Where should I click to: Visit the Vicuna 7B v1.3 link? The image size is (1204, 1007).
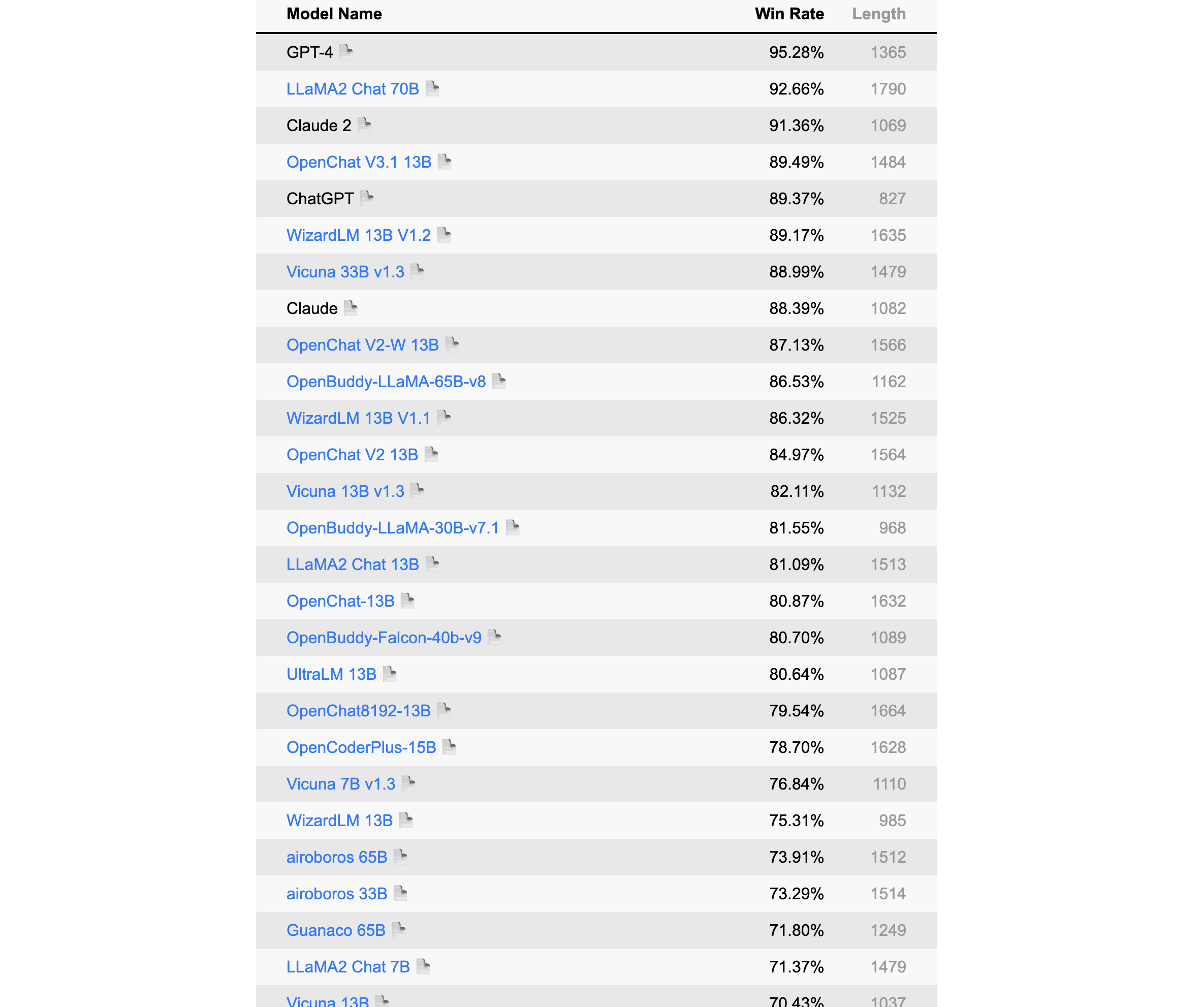340,784
